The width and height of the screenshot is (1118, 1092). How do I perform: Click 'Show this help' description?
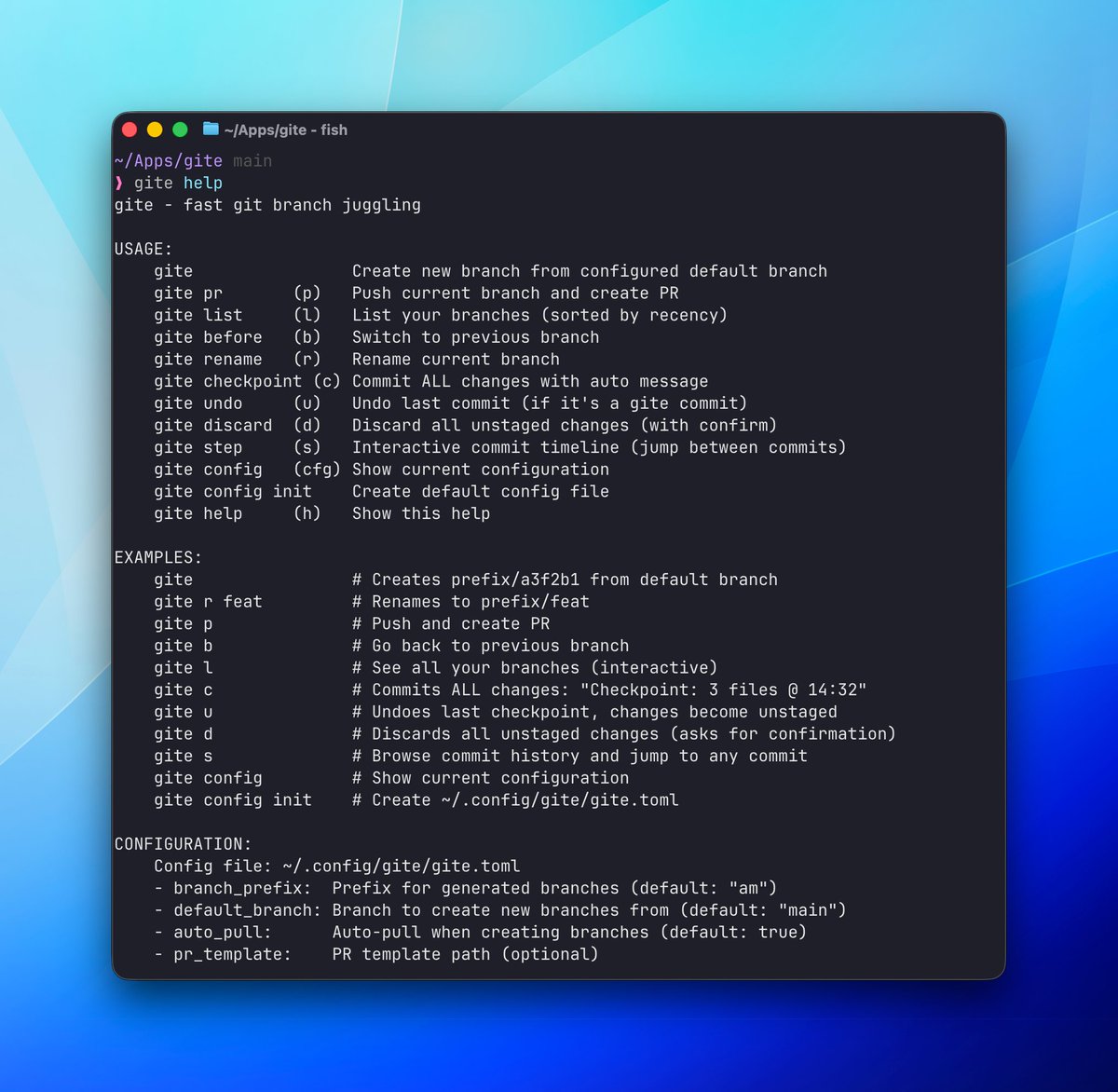(x=421, y=513)
